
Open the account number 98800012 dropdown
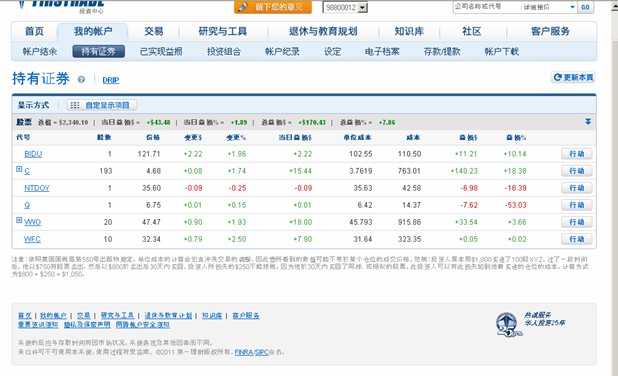tap(363, 7)
